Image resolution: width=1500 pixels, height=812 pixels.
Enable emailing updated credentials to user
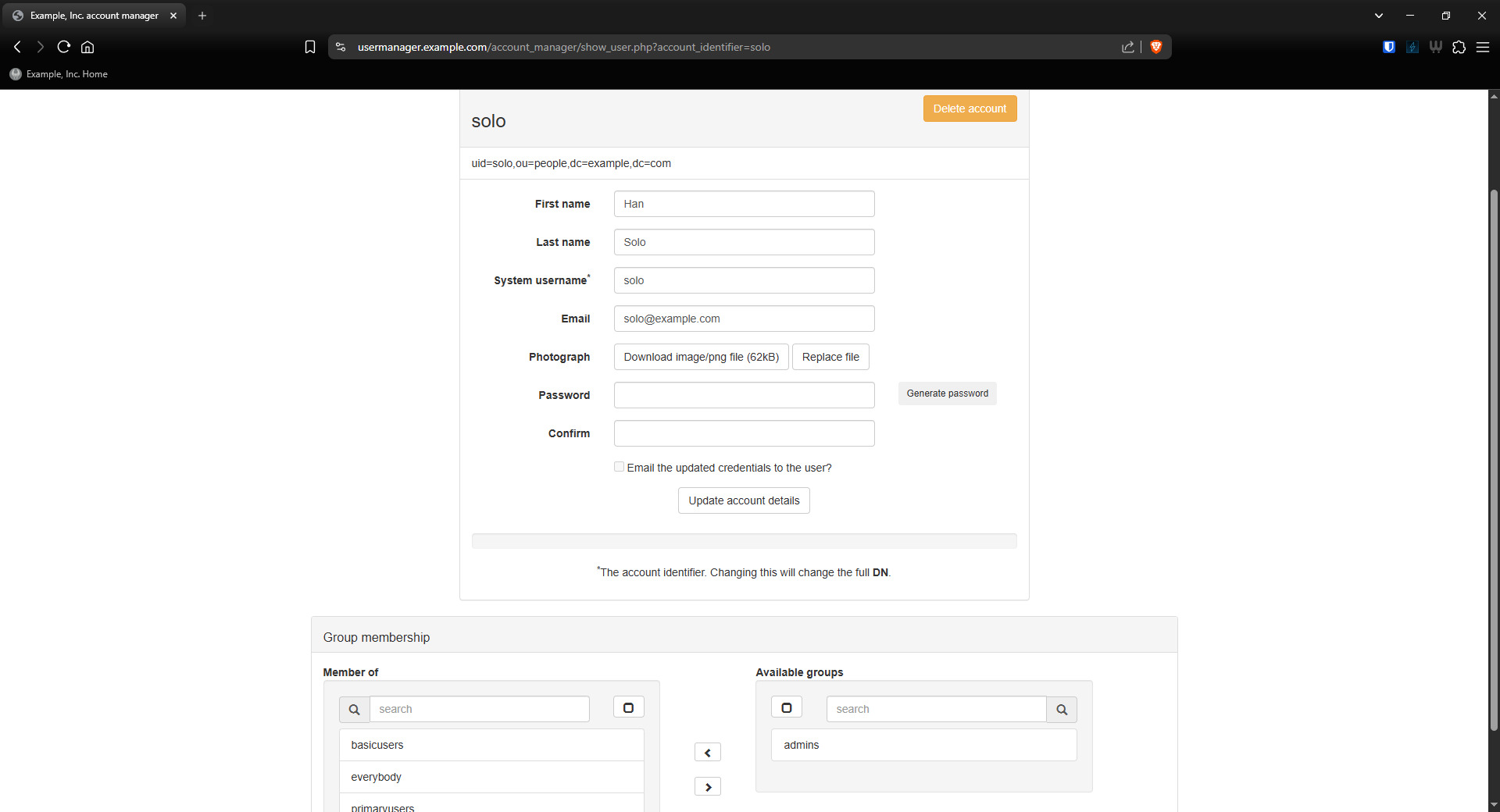click(619, 467)
